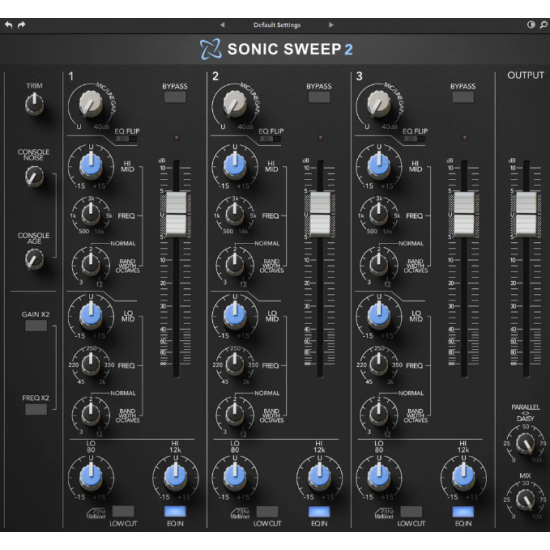Click channel 1 LO MID blue gain knob

[91, 315]
